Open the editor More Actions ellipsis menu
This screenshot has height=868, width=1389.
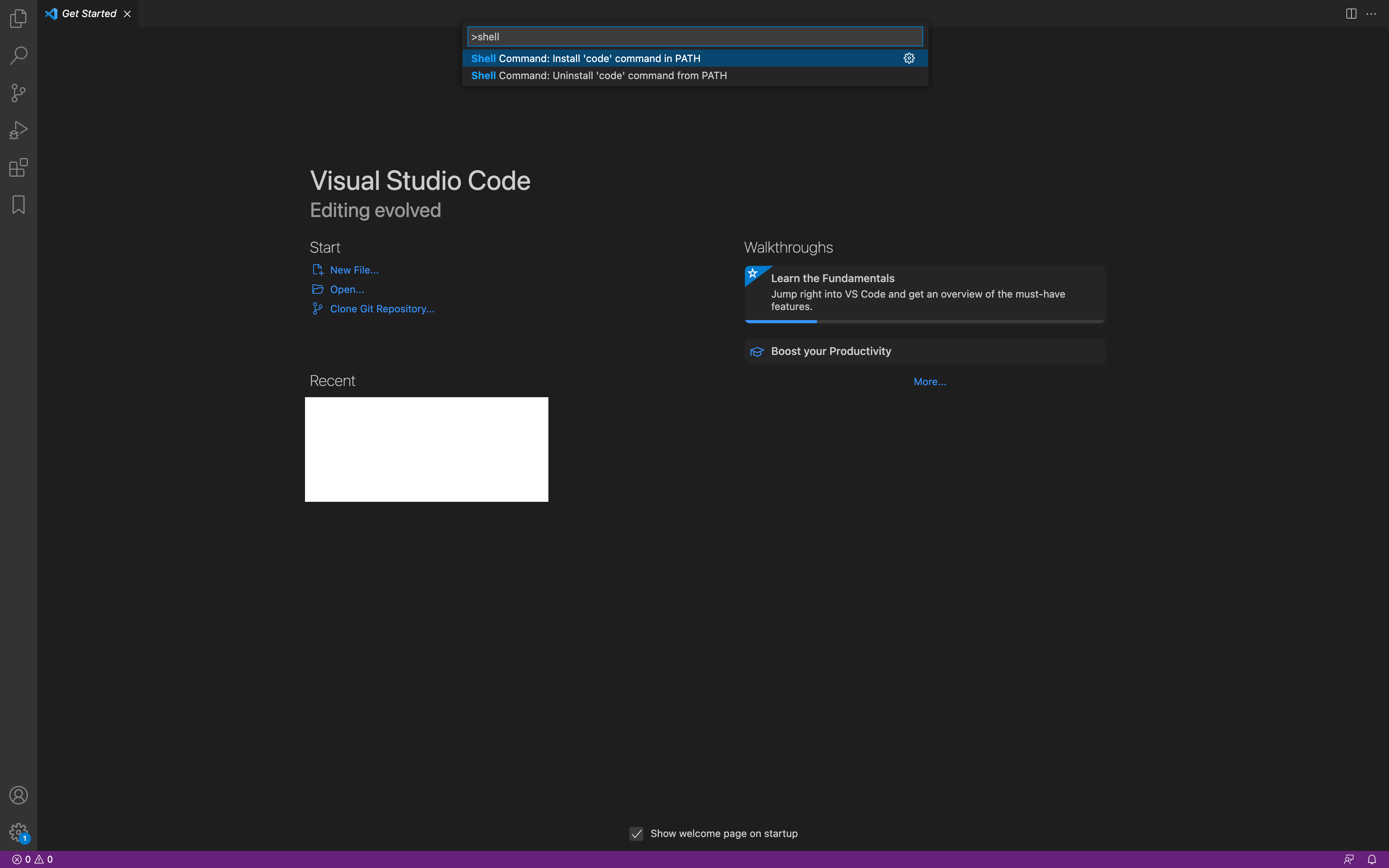[x=1371, y=14]
